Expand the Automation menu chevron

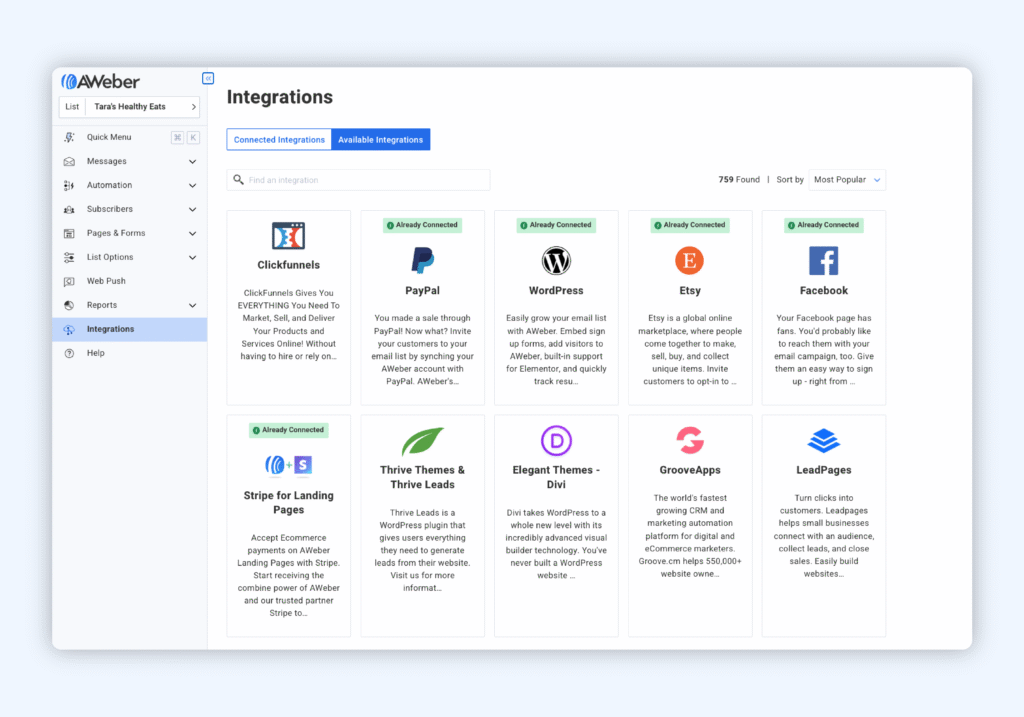point(193,185)
